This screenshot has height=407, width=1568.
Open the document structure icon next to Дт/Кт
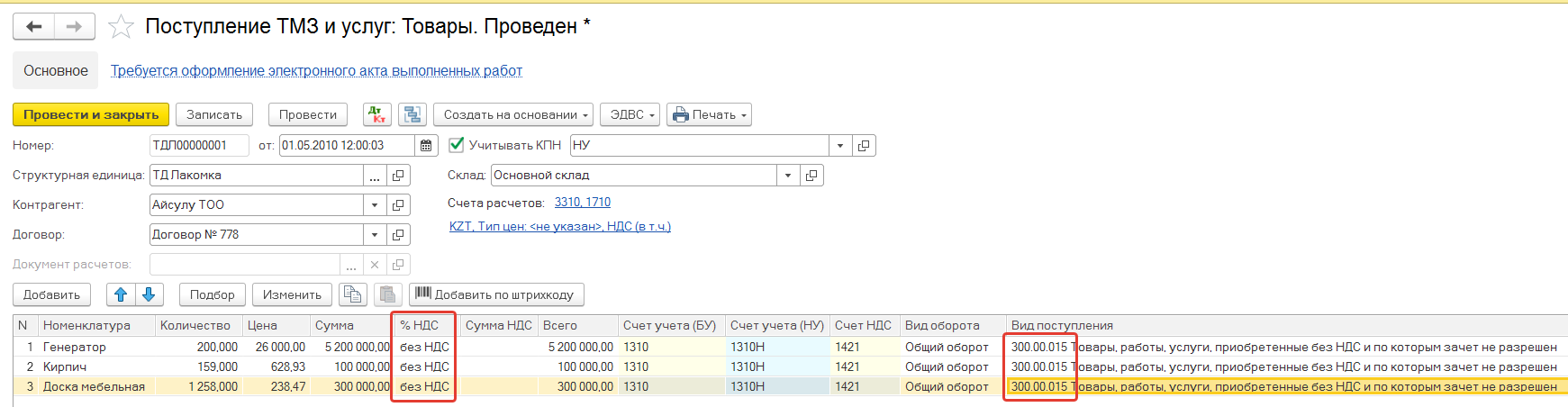412,114
